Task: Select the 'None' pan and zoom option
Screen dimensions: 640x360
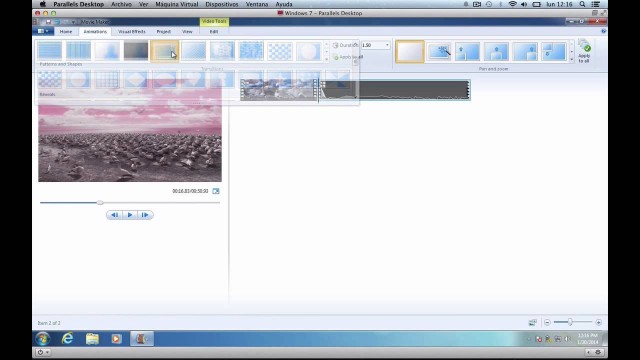Action: pos(410,52)
